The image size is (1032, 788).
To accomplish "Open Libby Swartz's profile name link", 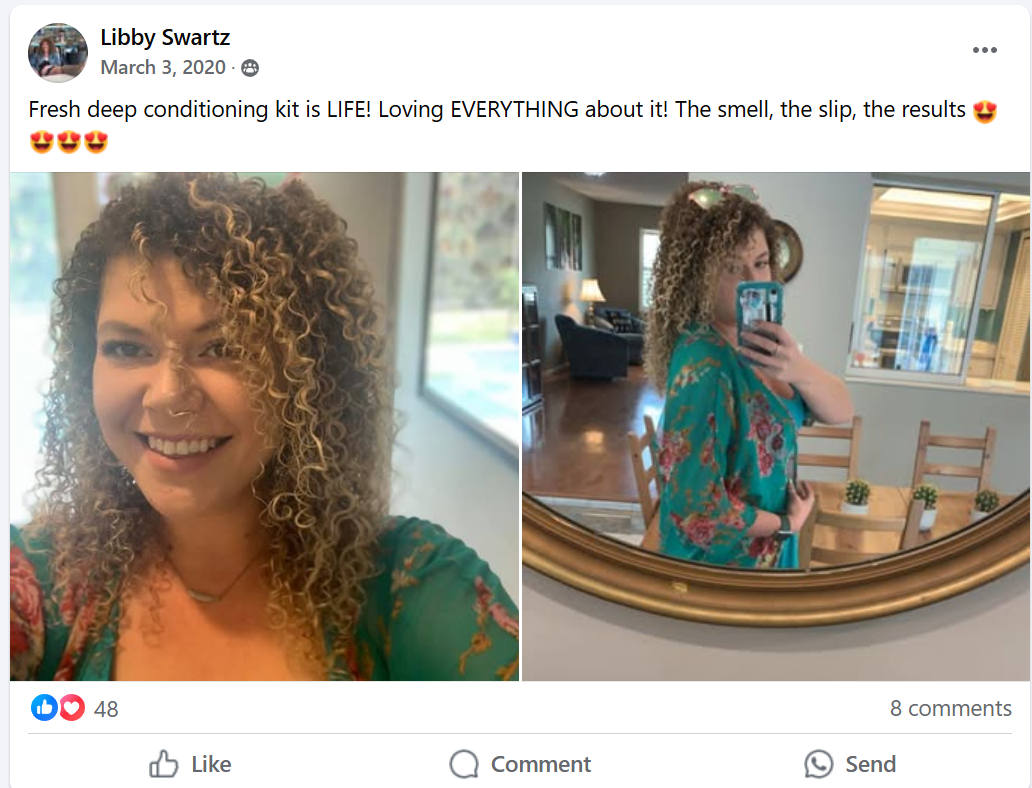I will (x=165, y=38).
